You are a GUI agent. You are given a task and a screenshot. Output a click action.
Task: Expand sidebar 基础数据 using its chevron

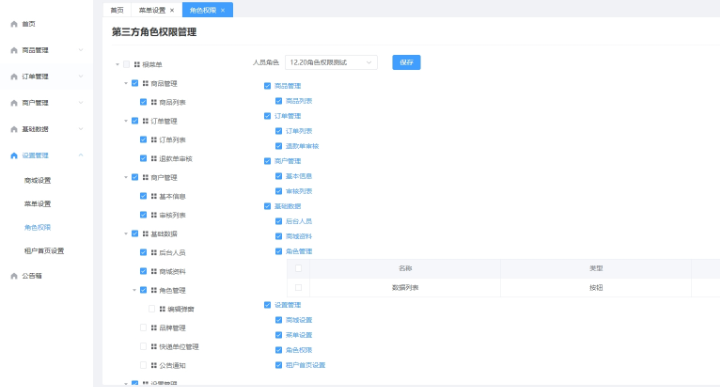pyautogui.click(x=81, y=129)
